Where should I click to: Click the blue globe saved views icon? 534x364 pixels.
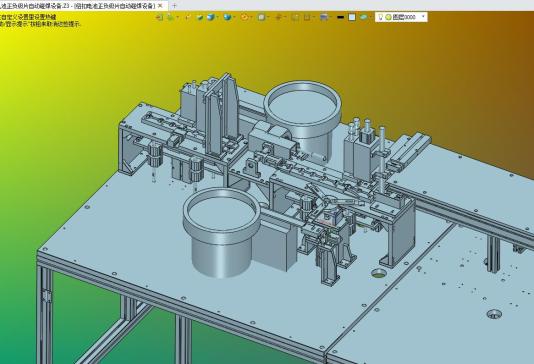227,17
